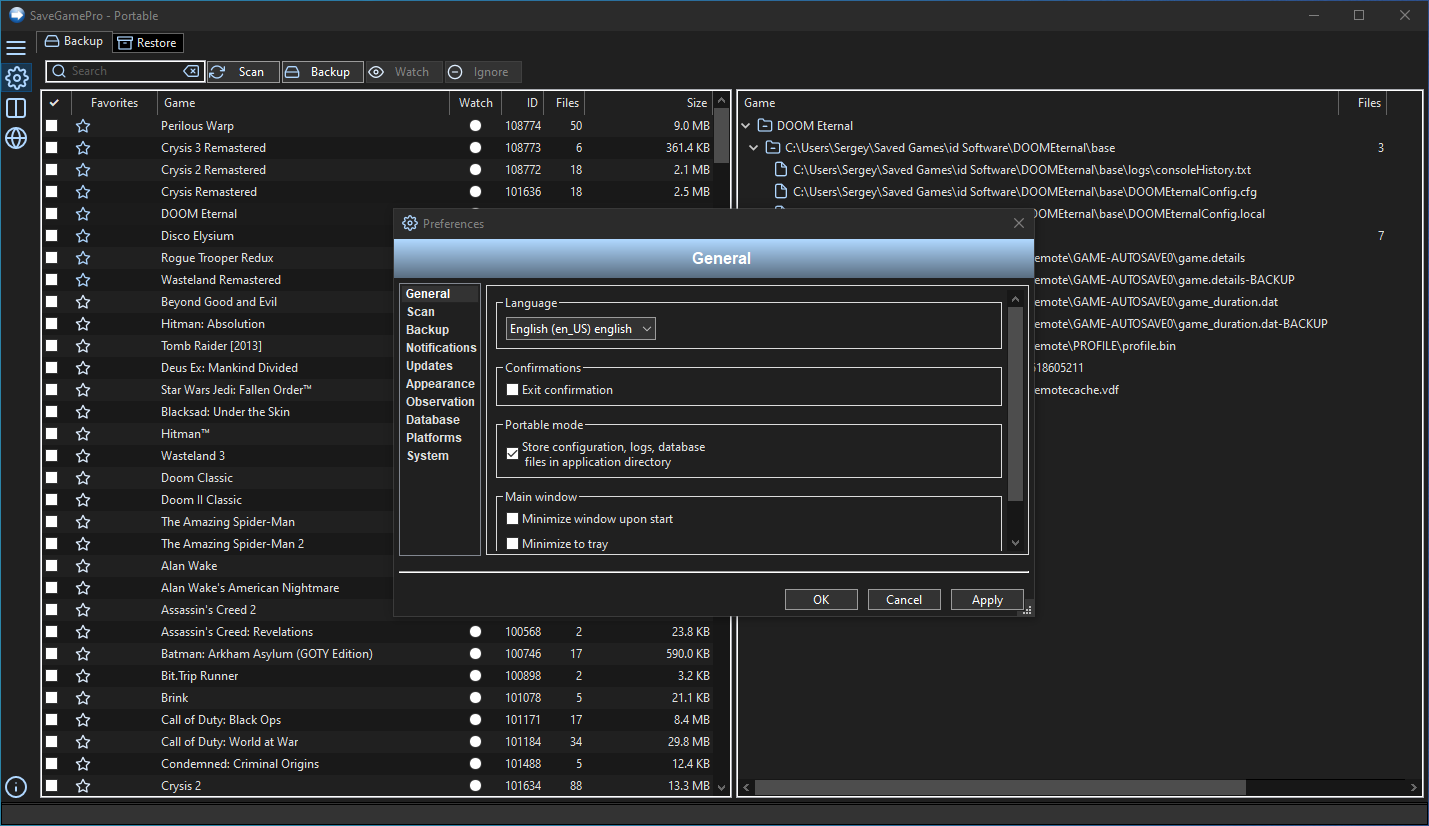
Task: Click Apply in Preferences dialog
Action: [x=987, y=600]
